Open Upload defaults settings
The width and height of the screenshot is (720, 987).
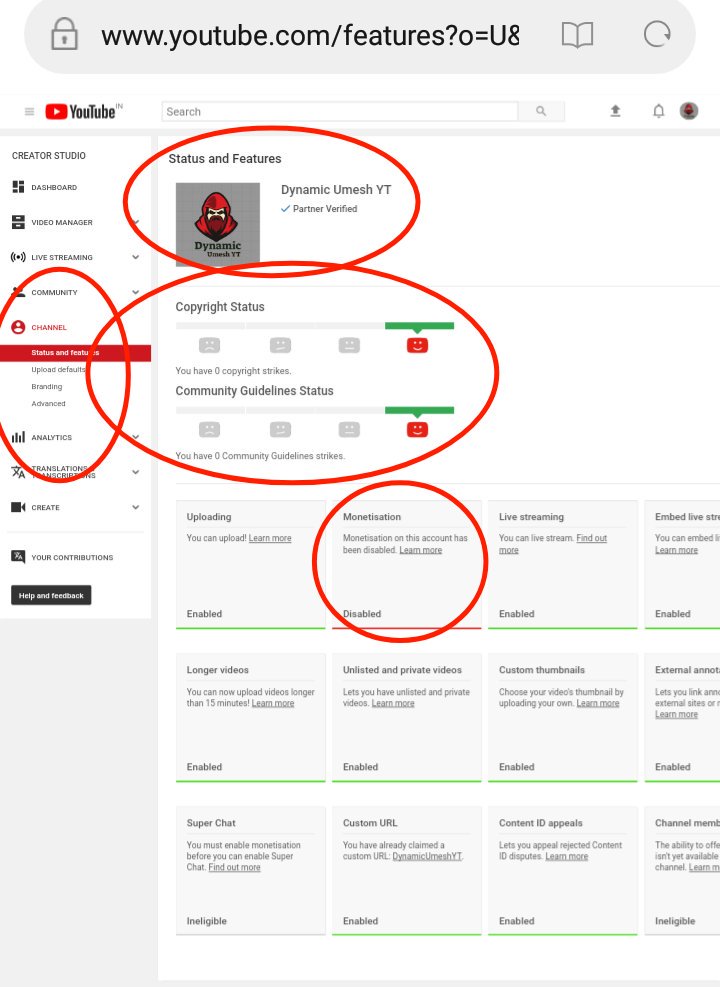[x=59, y=369]
